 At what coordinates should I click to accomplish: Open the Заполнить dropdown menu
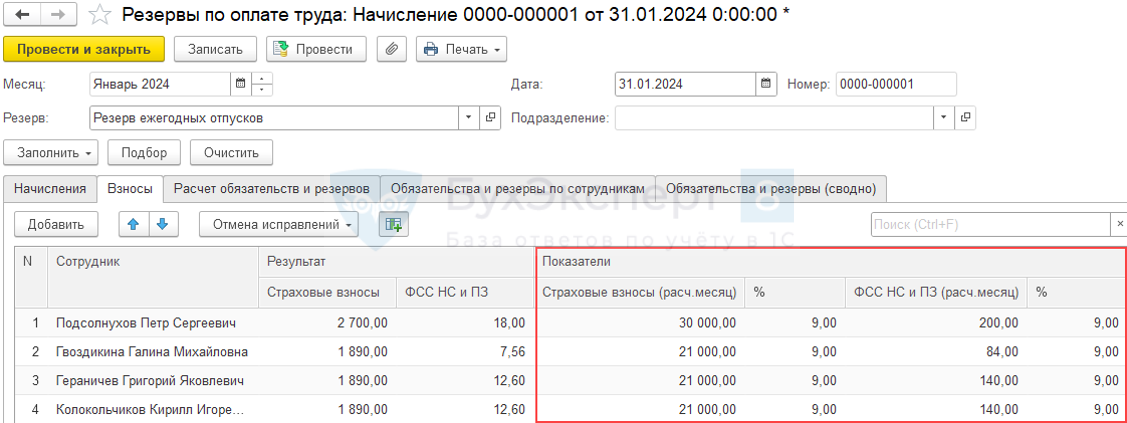51,152
